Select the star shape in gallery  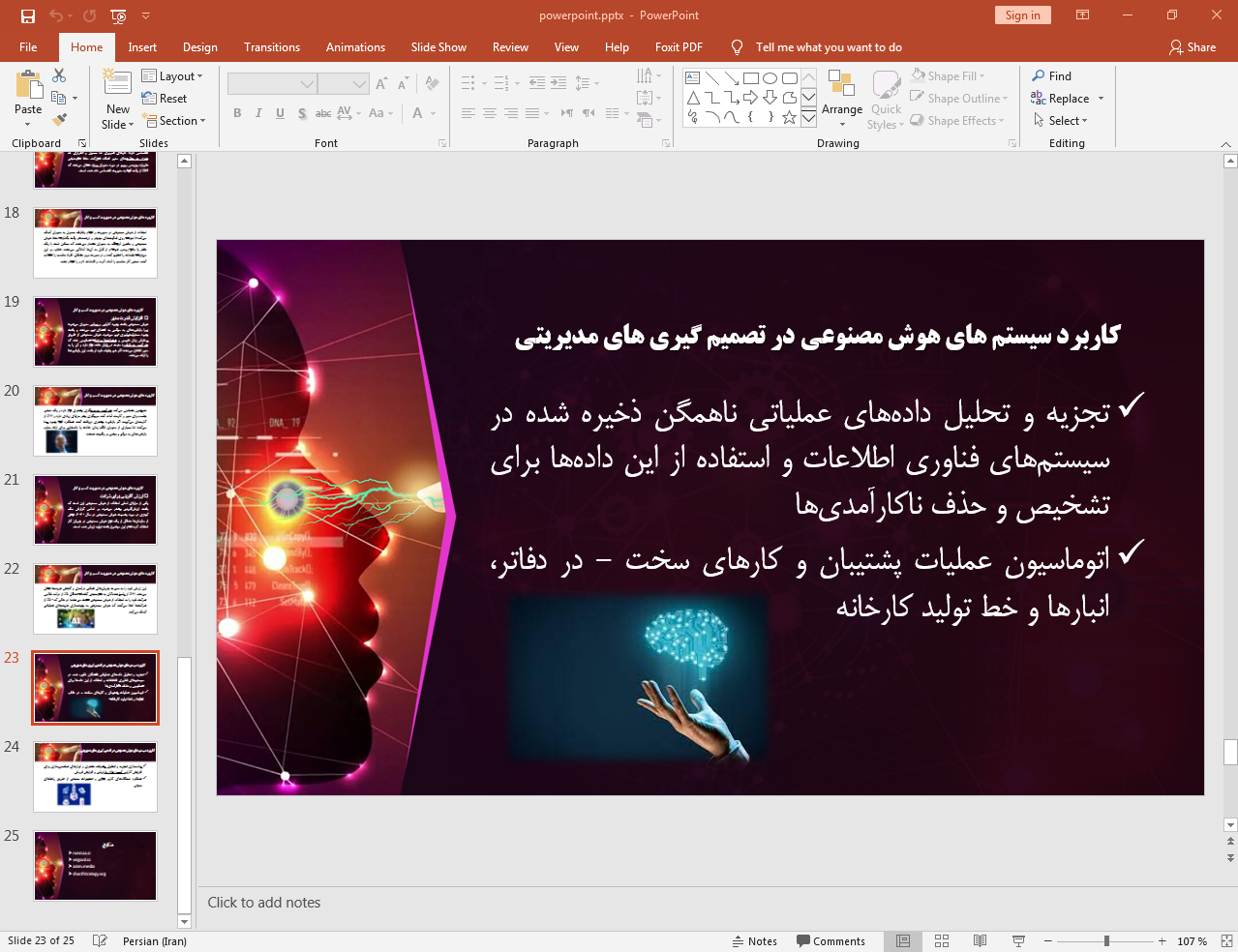coord(790,117)
